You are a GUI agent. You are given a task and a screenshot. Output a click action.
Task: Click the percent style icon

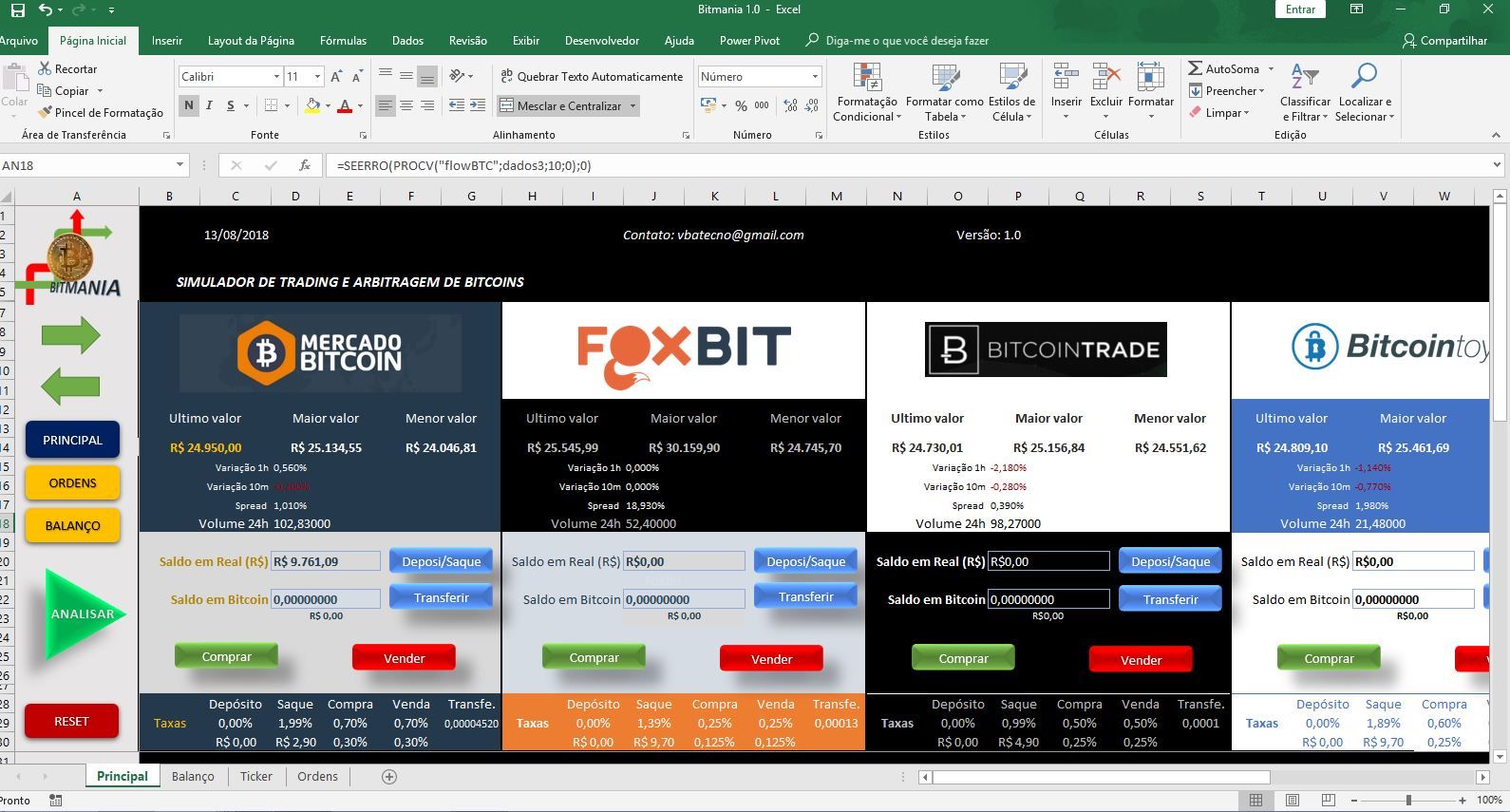[741, 105]
